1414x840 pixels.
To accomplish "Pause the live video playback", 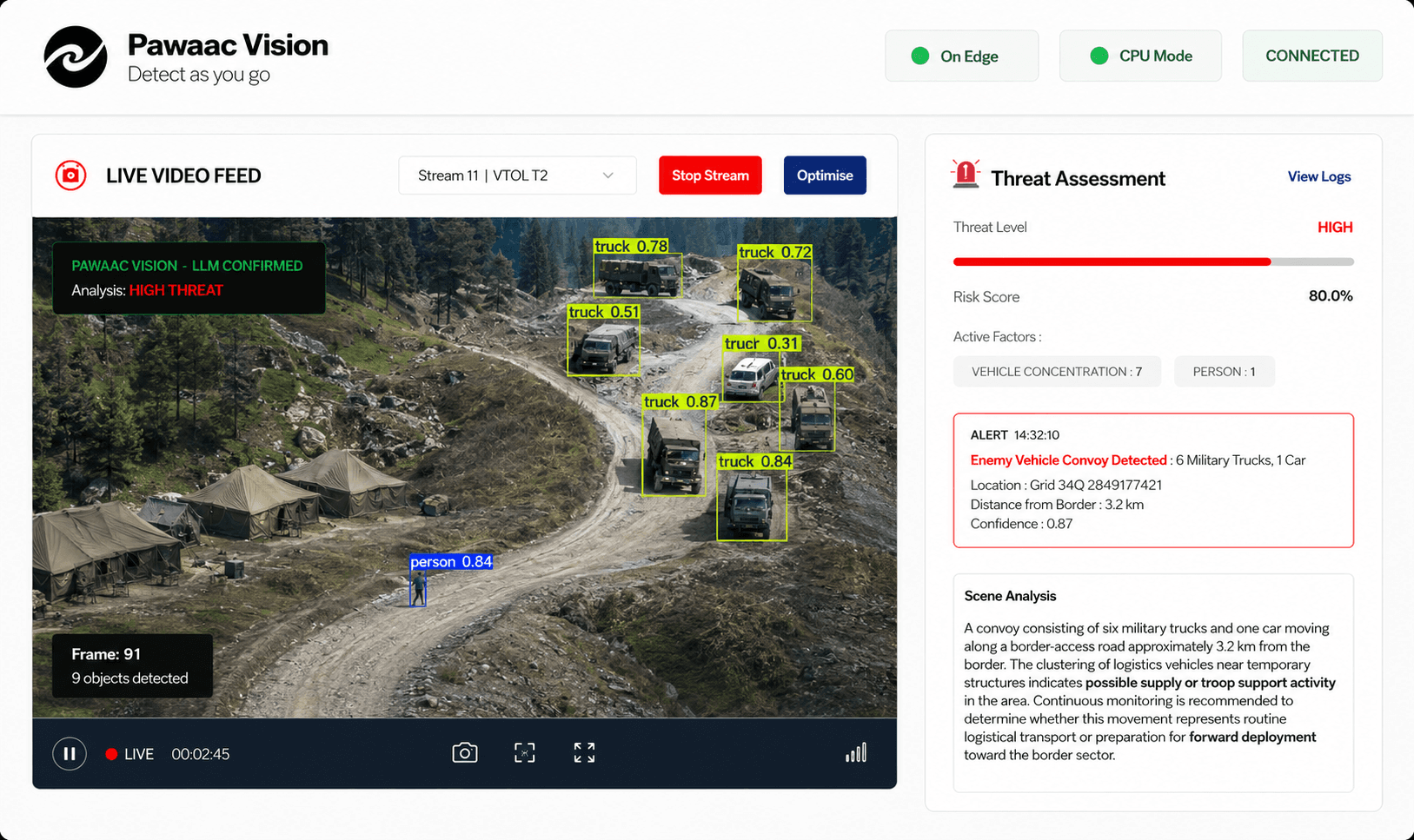I will (70, 753).
